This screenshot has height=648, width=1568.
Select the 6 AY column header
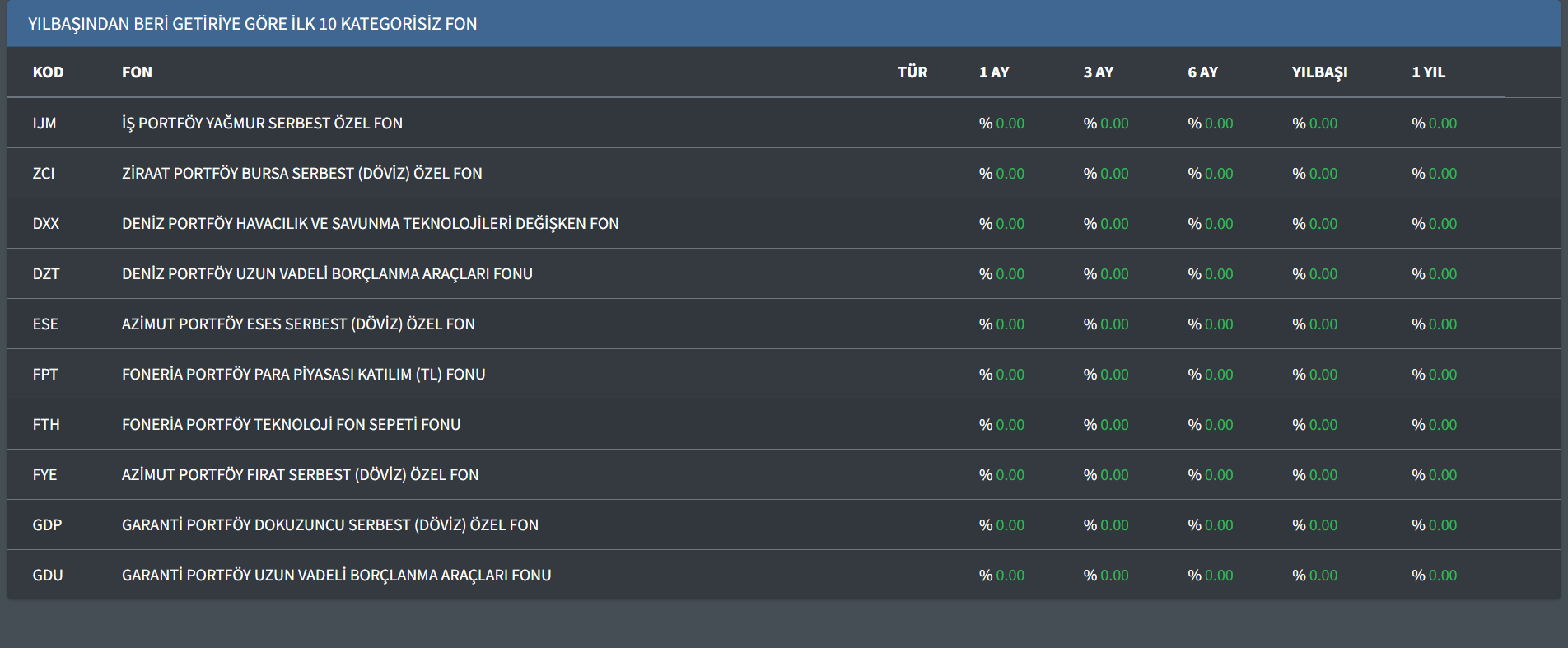point(1202,72)
